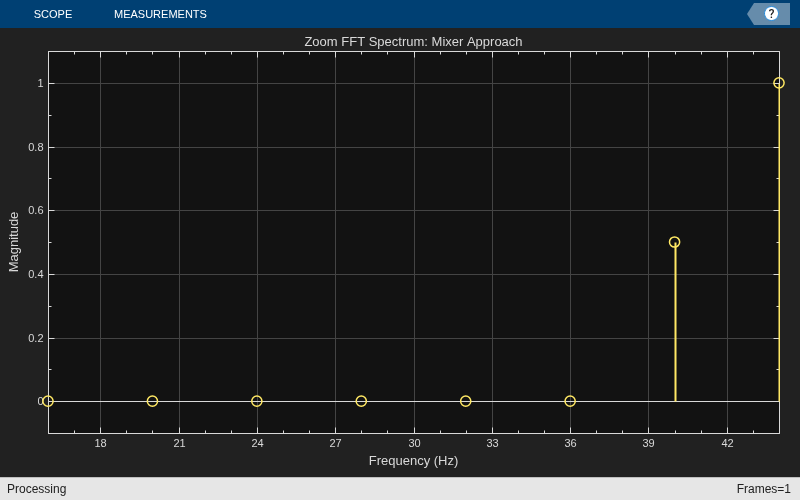
Task: Click the Frequency (Hz) axis label
Action: coord(413,461)
